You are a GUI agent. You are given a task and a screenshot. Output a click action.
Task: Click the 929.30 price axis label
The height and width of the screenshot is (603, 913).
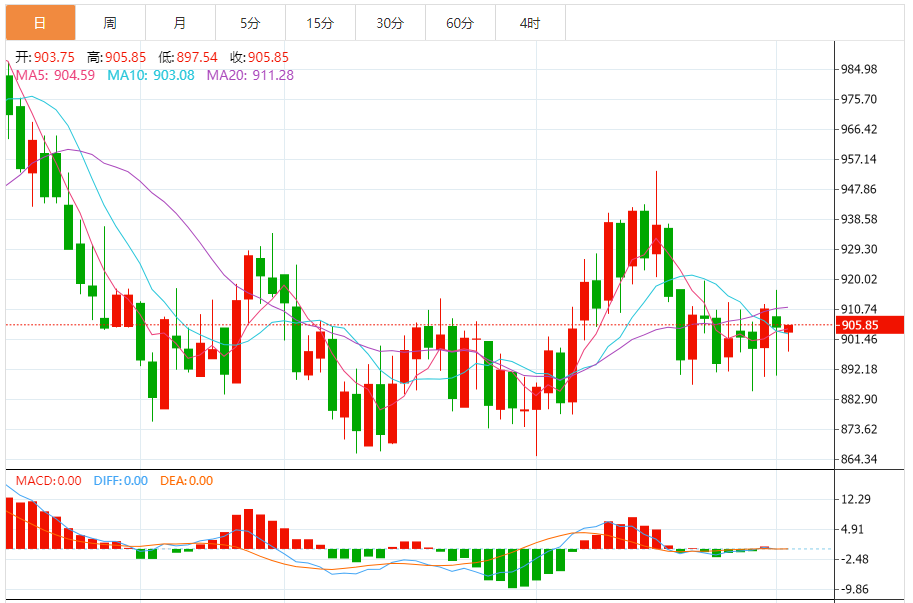tap(859, 249)
